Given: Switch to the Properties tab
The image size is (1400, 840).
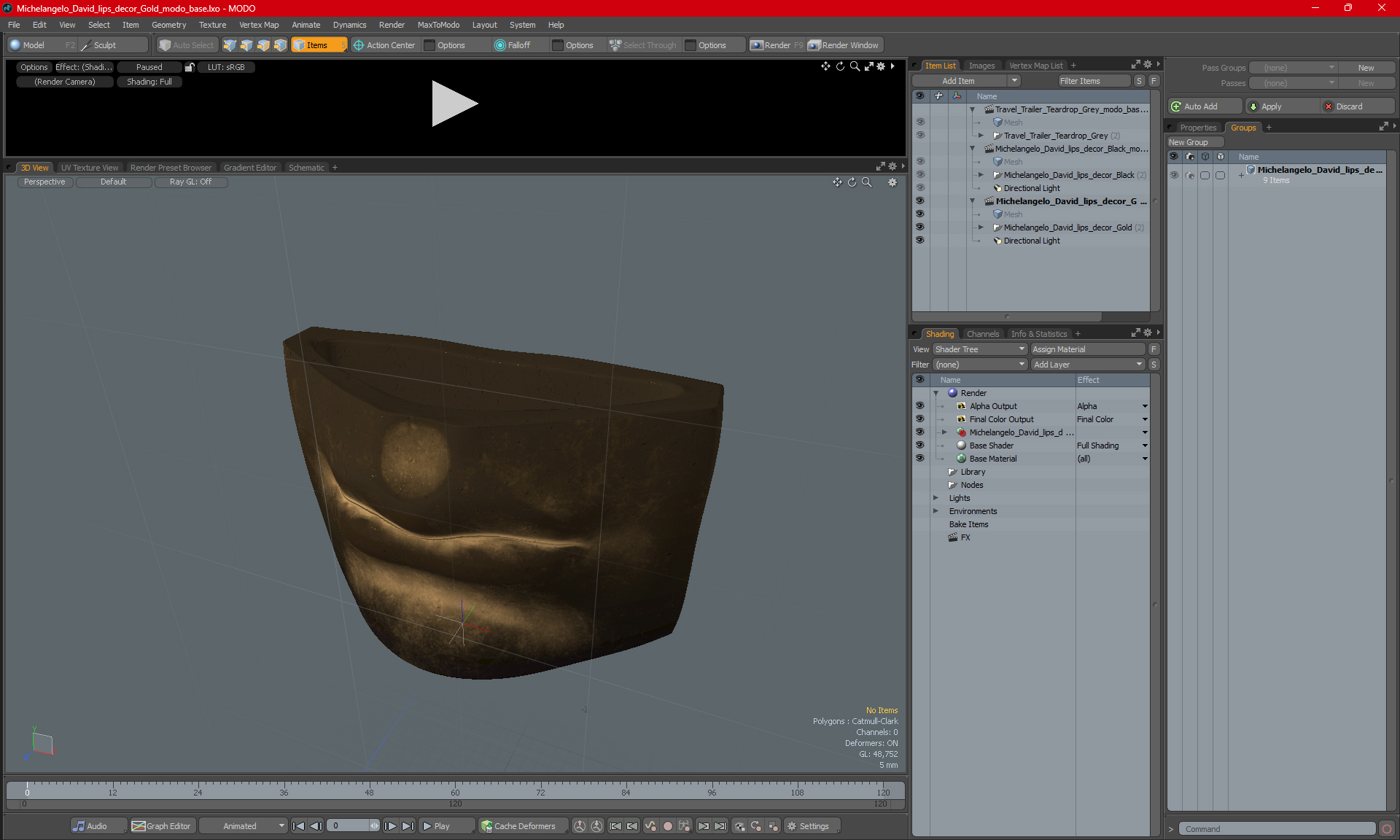Looking at the screenshot, I should 1198,128.
